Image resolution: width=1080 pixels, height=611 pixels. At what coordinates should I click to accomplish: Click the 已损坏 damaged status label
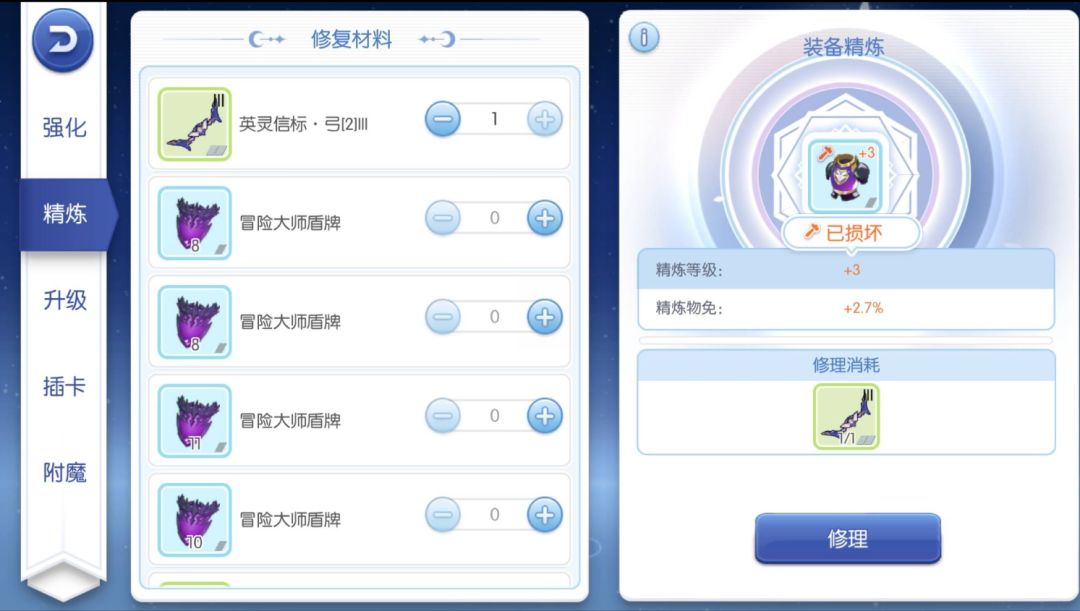tap(852, 233)
